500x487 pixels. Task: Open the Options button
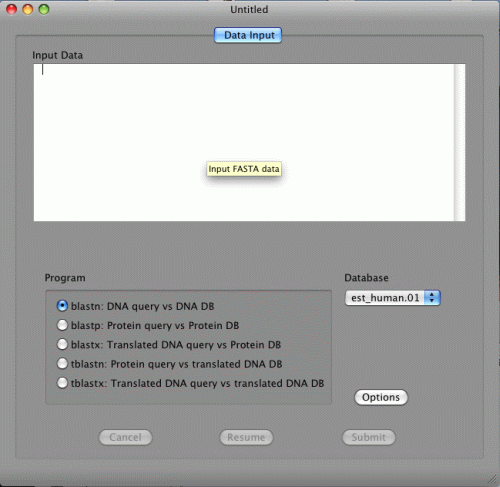click(381, 397)
